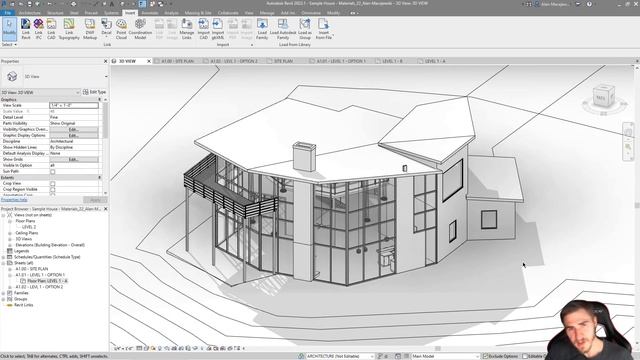Click the ViewCube in the 3D view
Screen dimensions: 640x360
[x=603, y=97]
